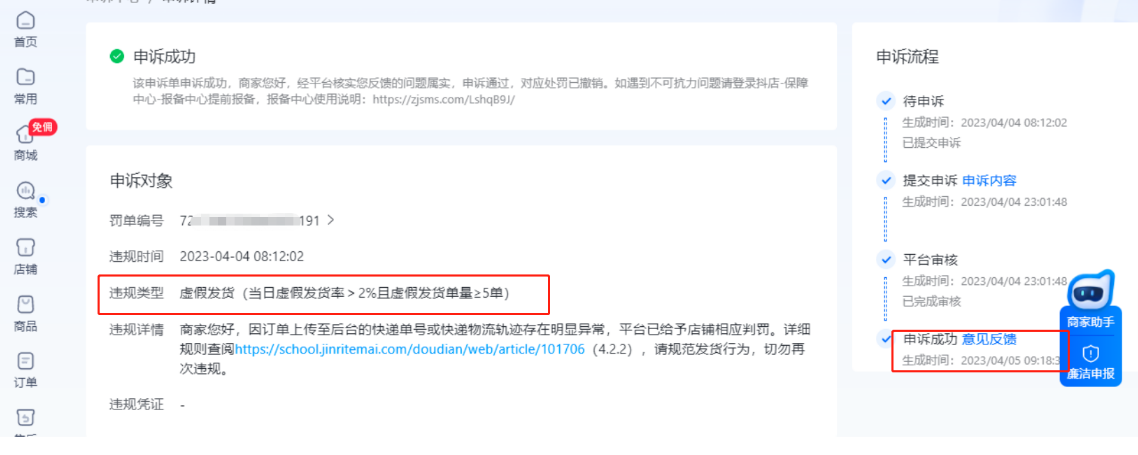Open the 申诉内容 link
This screenshot has width=1138, height=455.
pos(989,180)
